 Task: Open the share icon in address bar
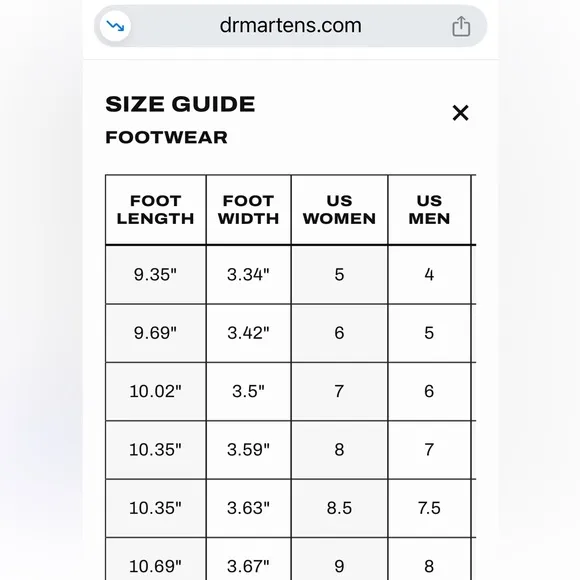coord(461,26)
